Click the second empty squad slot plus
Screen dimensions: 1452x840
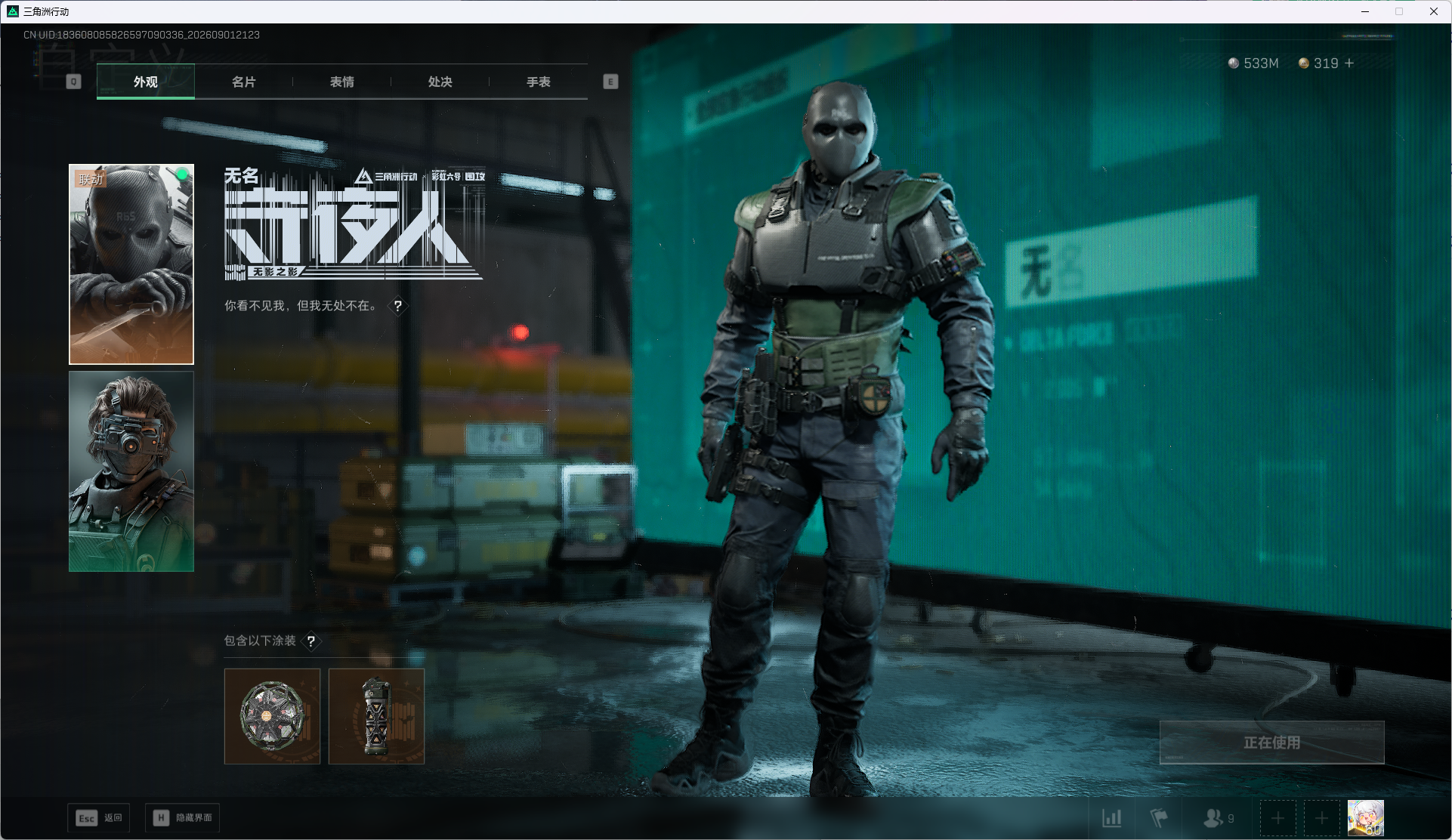[1321, 818]
